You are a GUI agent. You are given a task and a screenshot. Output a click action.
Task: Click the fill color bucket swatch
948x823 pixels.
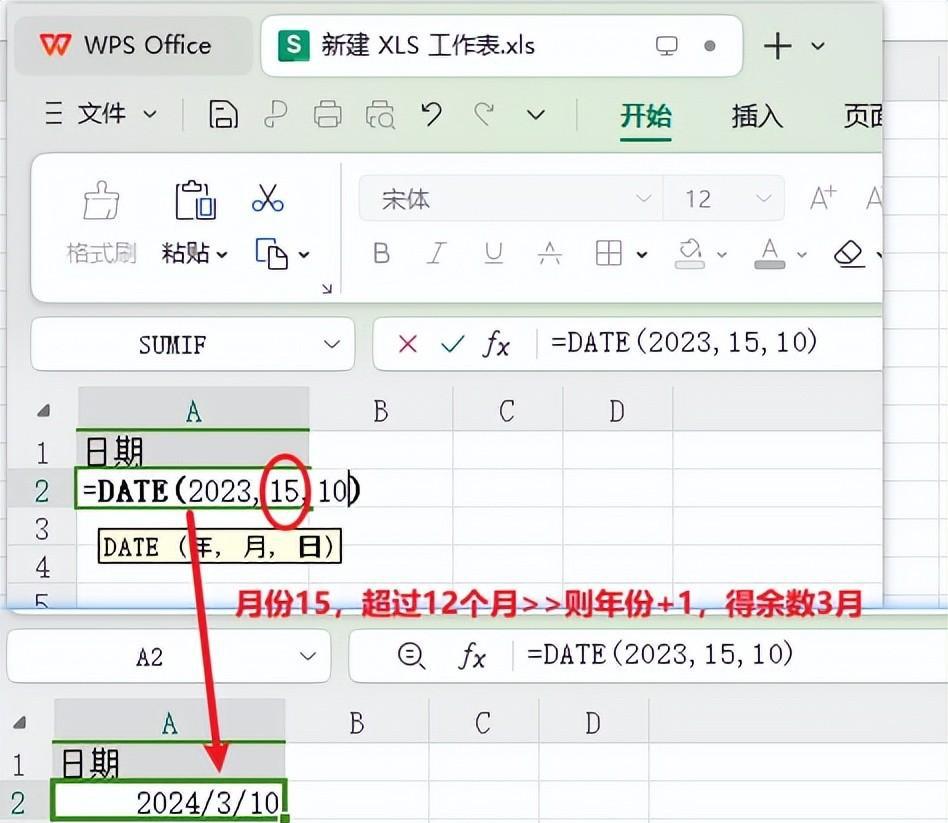point(690,253)
